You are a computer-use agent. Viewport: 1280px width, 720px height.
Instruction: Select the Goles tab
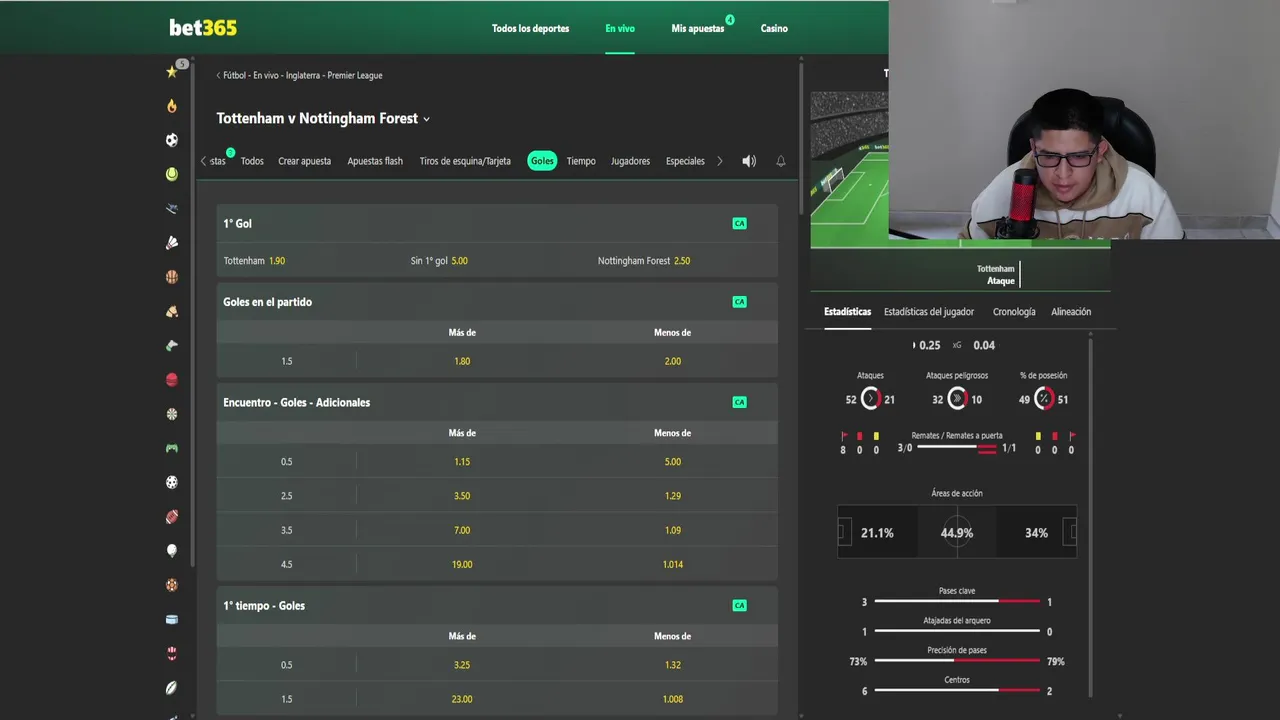[x=542, y=161]
